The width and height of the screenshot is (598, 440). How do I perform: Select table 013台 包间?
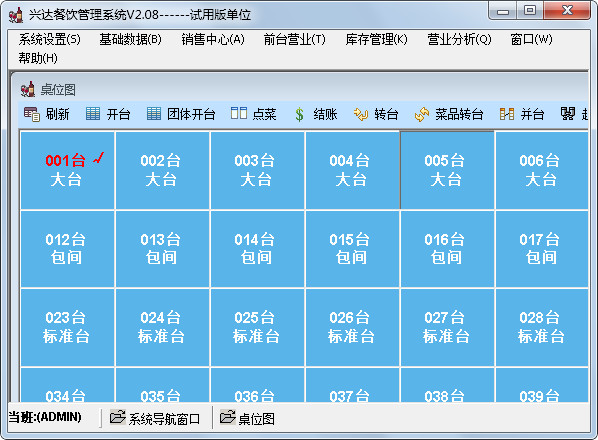(x=162, y=249)
